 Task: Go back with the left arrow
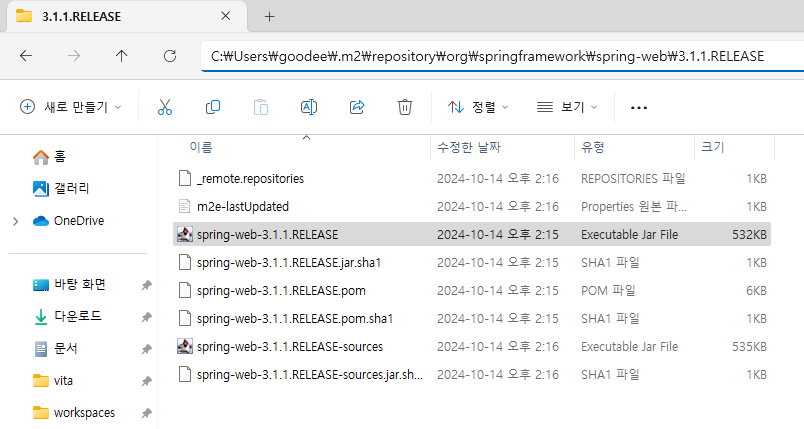[x=26, y=56]
